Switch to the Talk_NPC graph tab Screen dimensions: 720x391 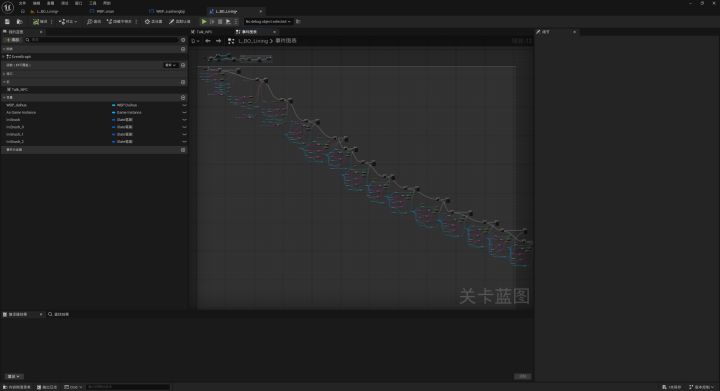[204, 32]
